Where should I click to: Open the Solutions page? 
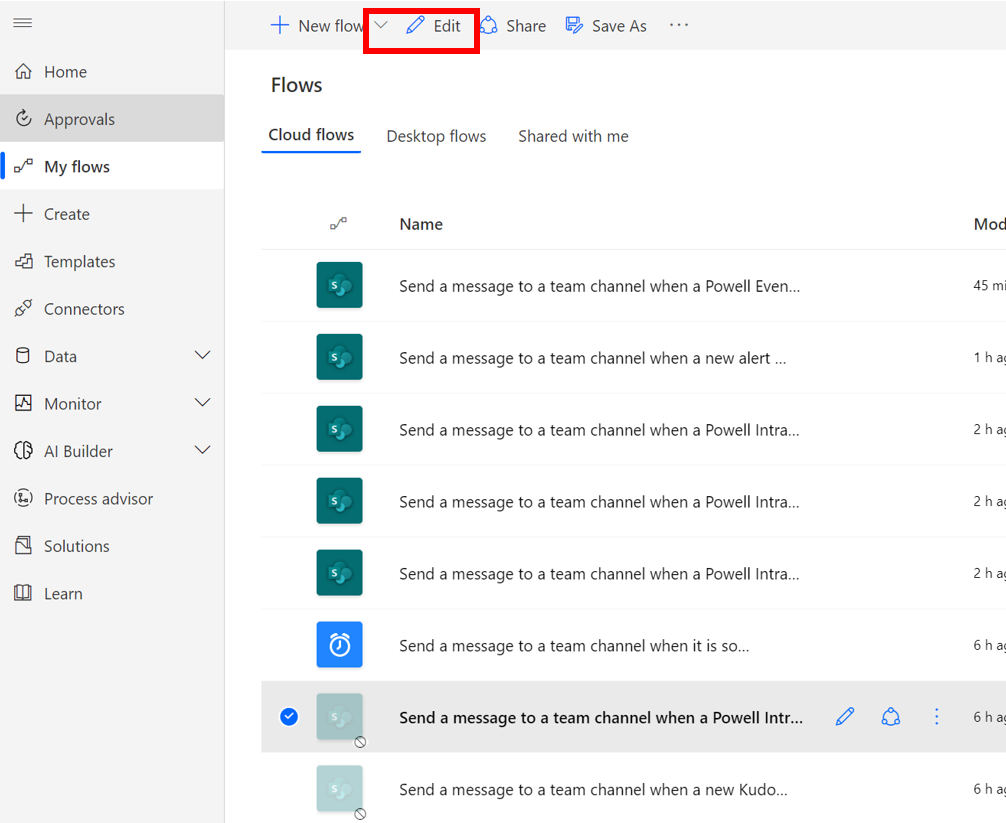62,547
